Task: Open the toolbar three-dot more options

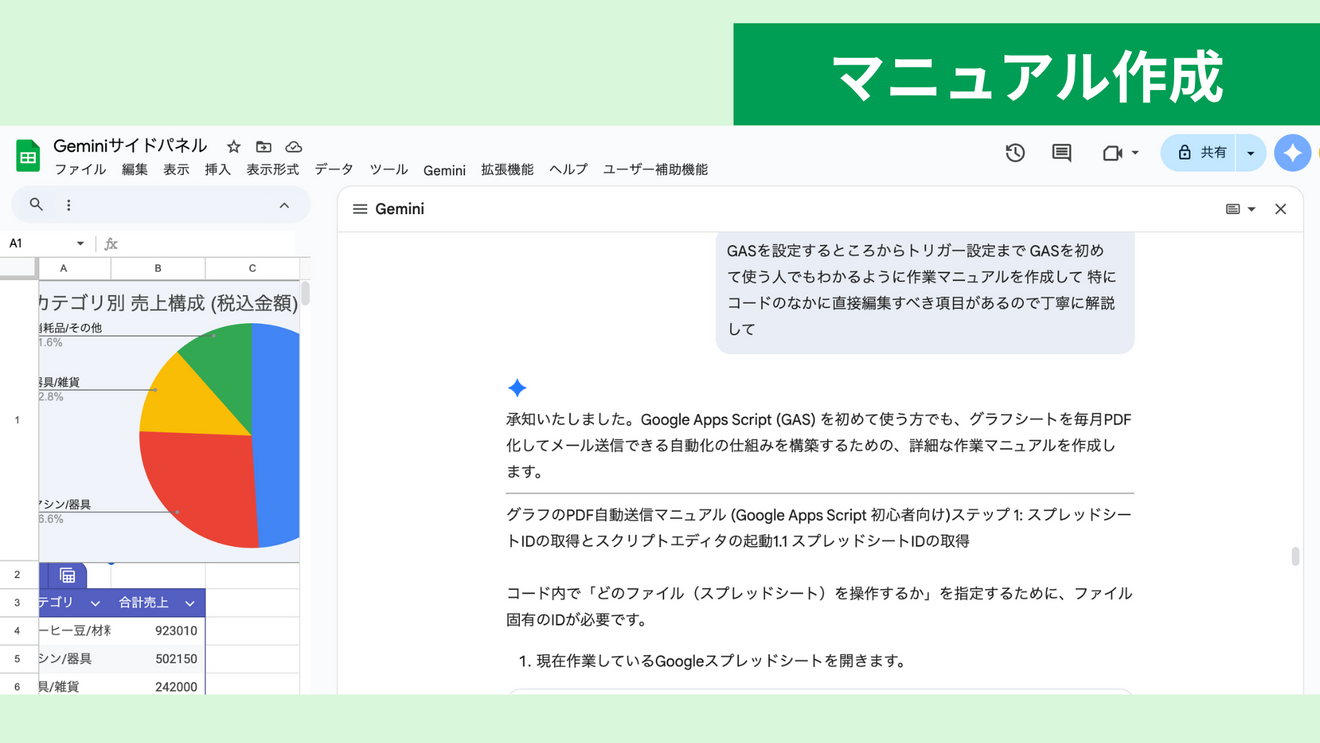Action: click(x=69, y=205)
